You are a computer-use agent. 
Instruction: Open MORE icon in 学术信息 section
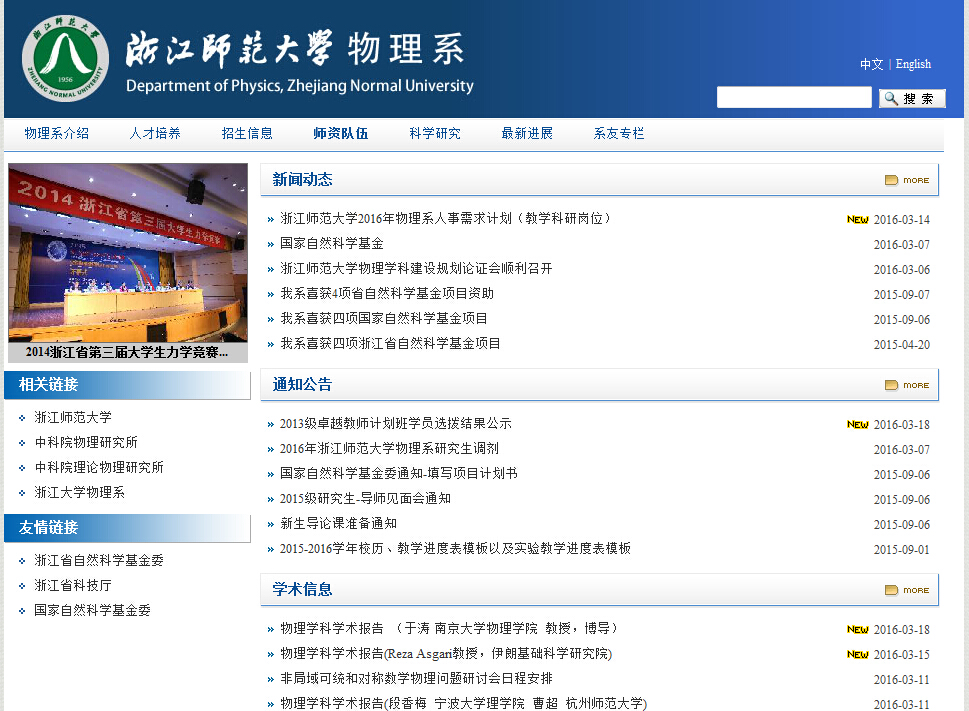pyautogui.click(x=907, y=590)
